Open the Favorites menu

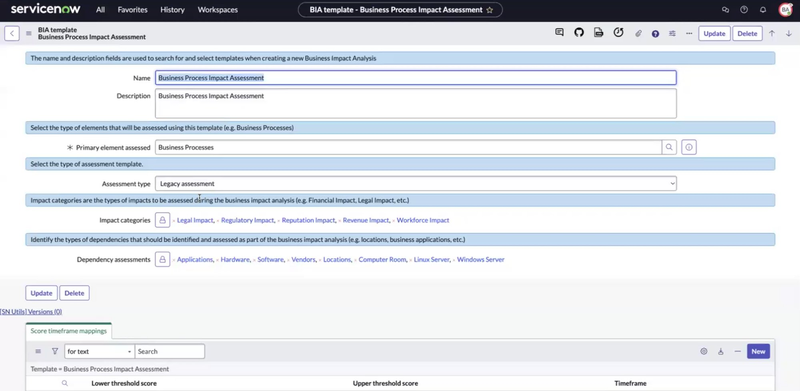point(132,10)
